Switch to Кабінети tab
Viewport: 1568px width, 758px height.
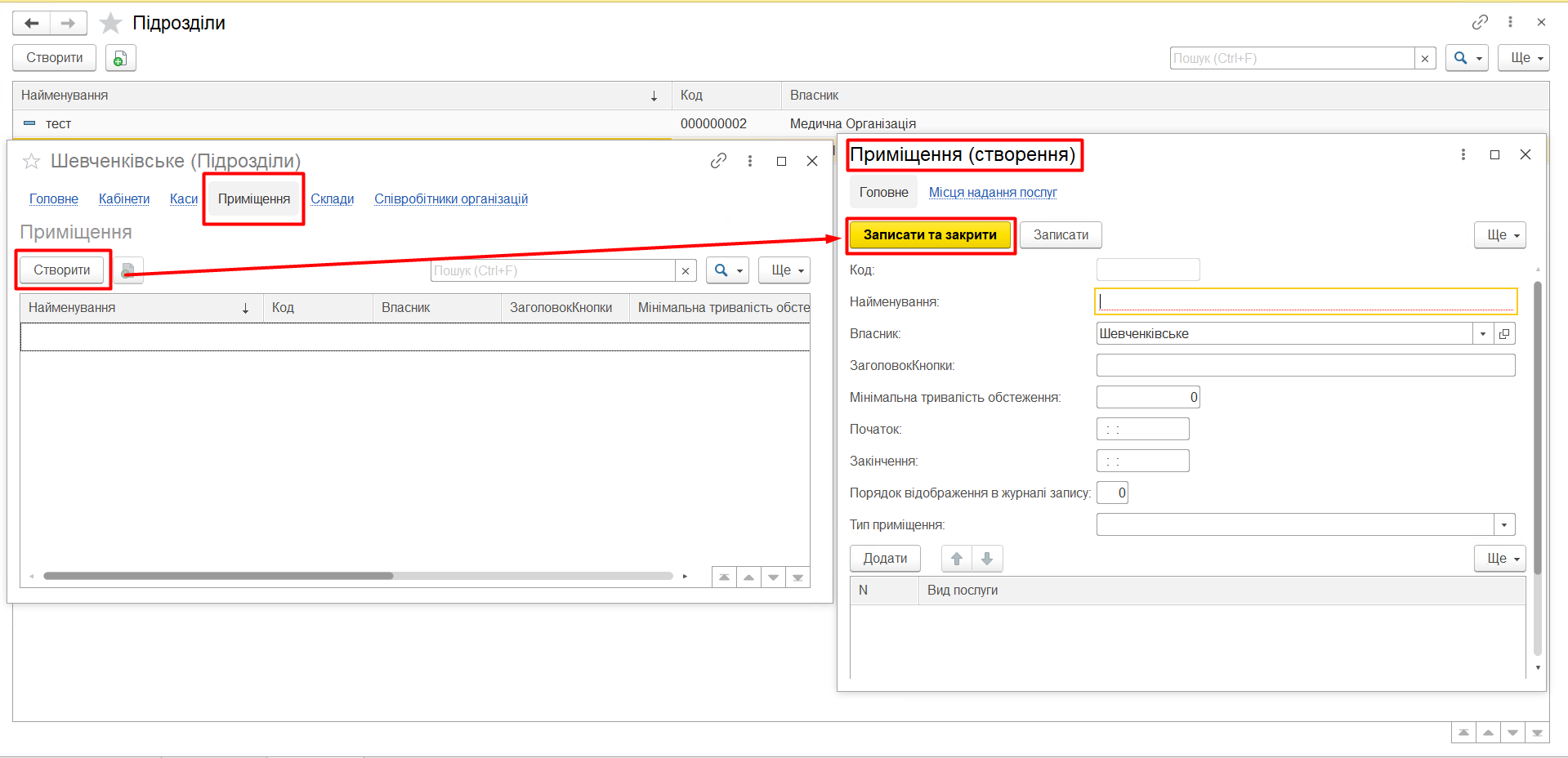click(124, 198)
